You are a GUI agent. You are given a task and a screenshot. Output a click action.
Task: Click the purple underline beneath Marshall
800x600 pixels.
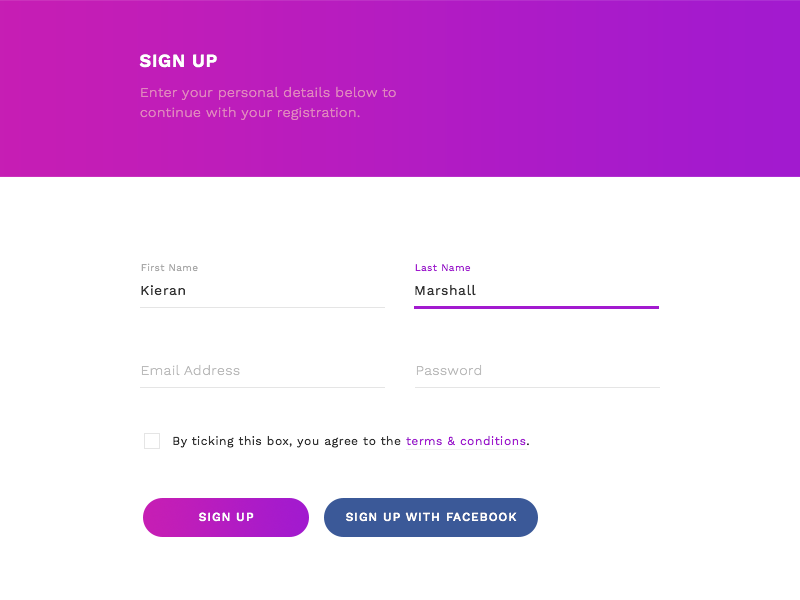point(536,307)
